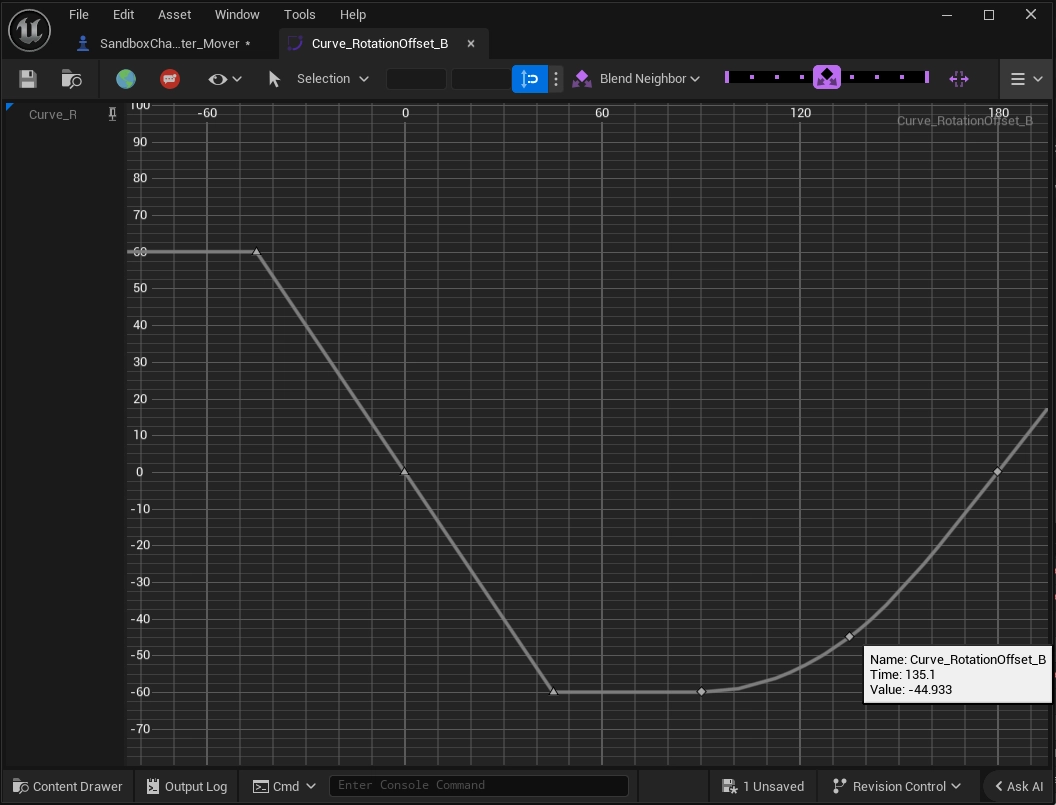Screen dimensions: 1056x805
Task: Open the Selection tool mode dropdown
Action: [333, 79]
